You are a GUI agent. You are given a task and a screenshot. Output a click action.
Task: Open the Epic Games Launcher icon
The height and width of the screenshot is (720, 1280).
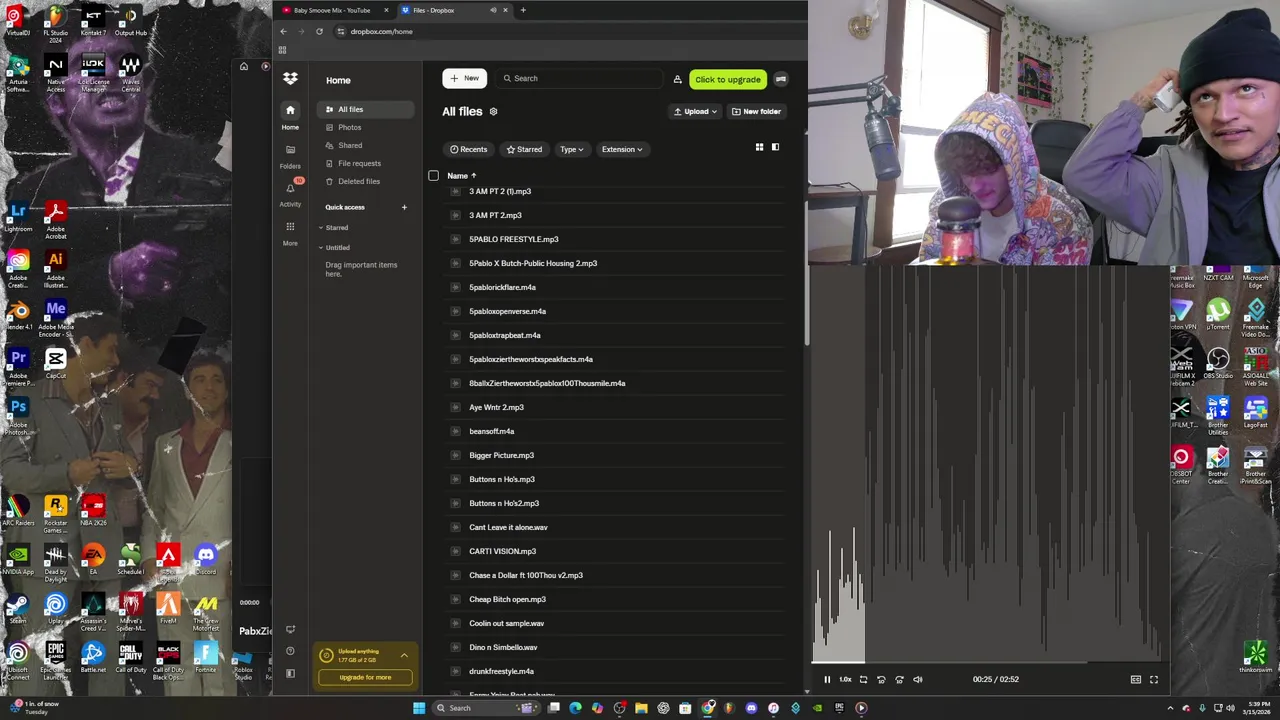click(55, 659)
